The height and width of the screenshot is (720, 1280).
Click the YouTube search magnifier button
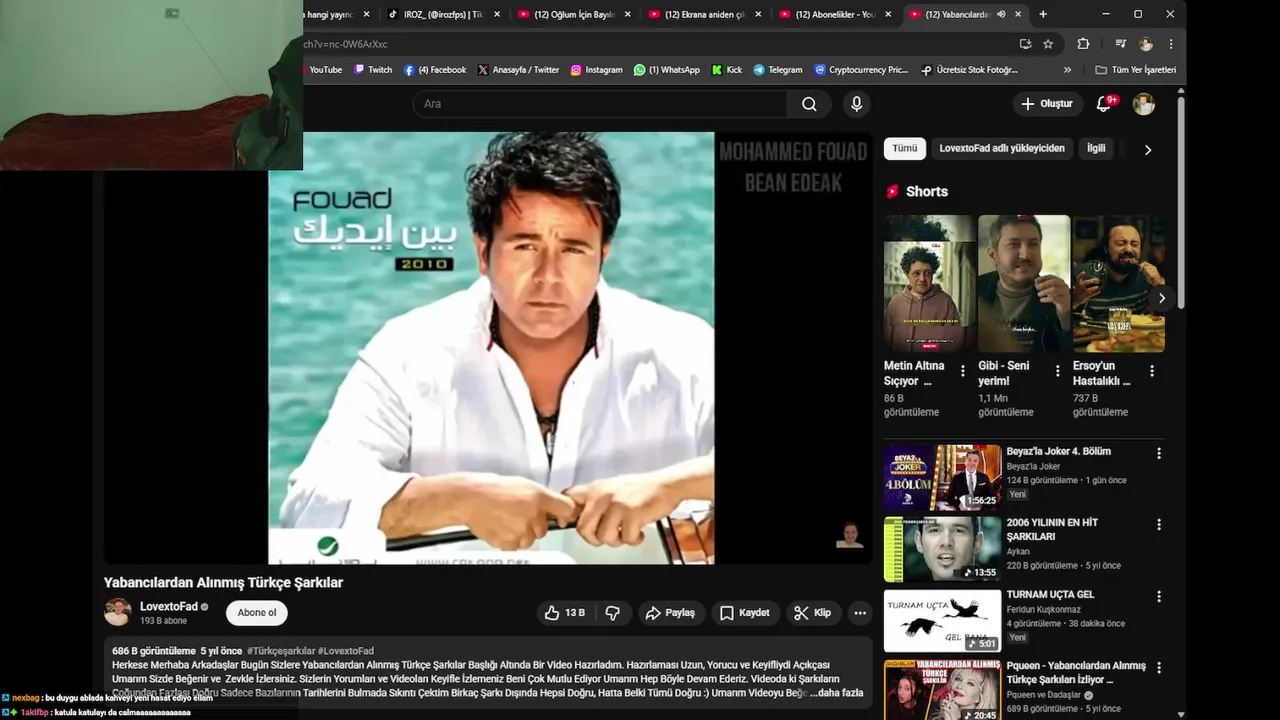coord(809,104)
